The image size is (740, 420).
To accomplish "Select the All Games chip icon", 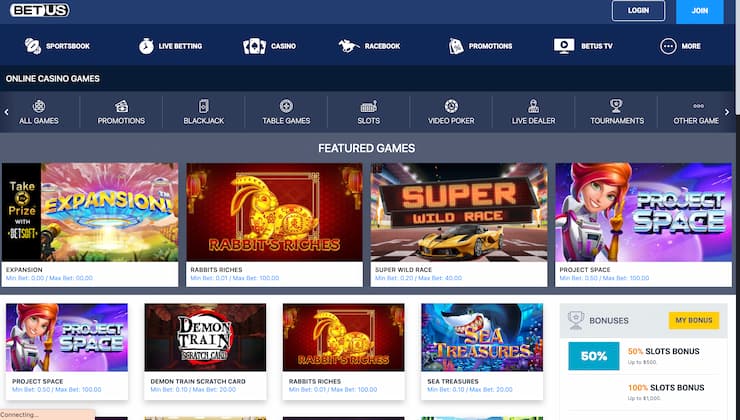I will (39, 106).
